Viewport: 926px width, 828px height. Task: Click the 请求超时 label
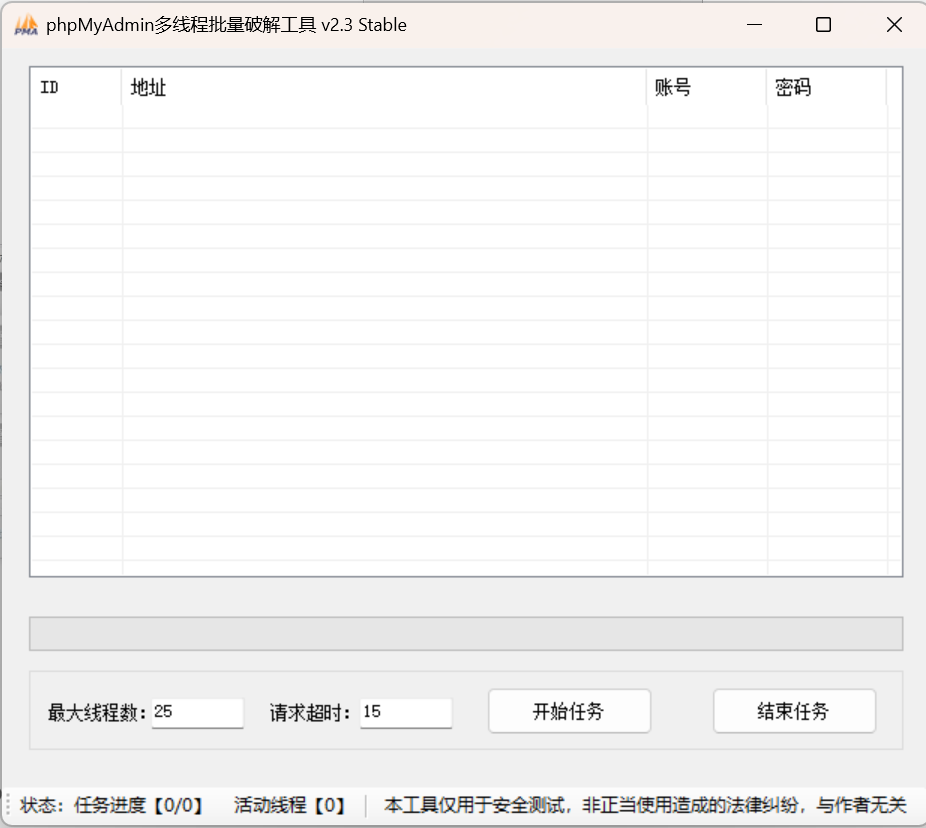(x=310, y=713)
